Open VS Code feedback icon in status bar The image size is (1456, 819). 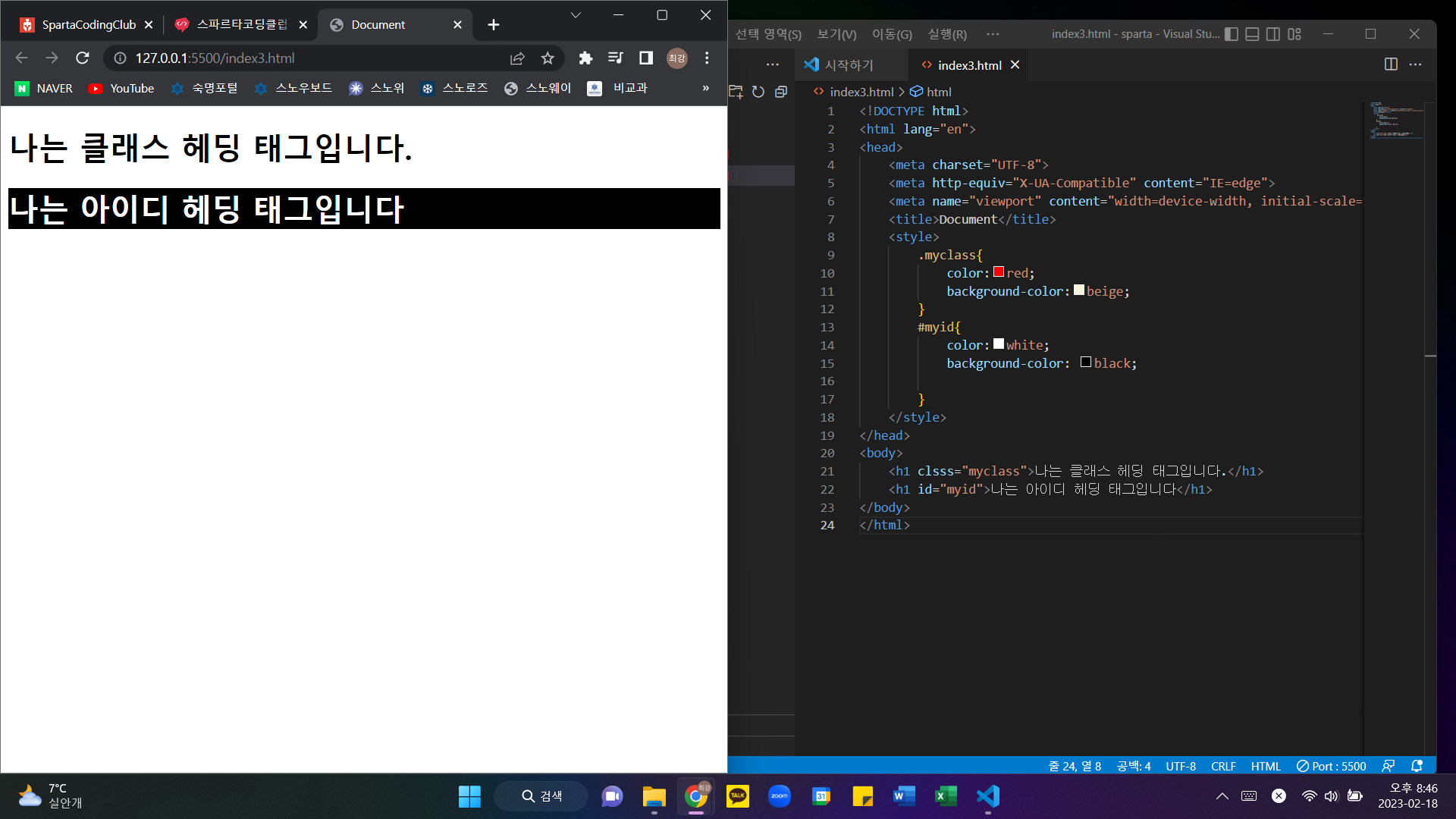1389,766
